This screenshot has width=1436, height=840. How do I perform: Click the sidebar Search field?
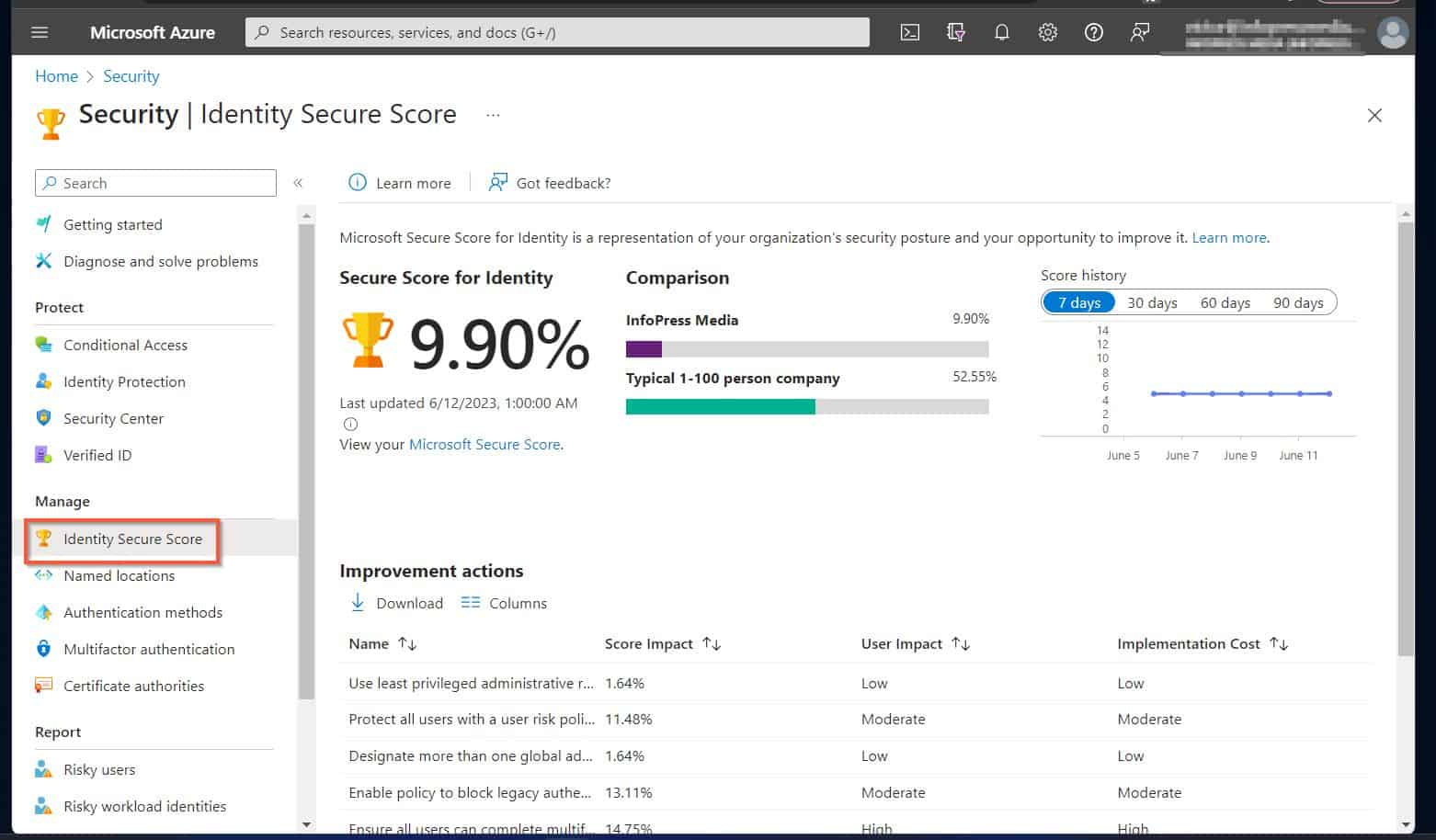[x=155, y=183]
